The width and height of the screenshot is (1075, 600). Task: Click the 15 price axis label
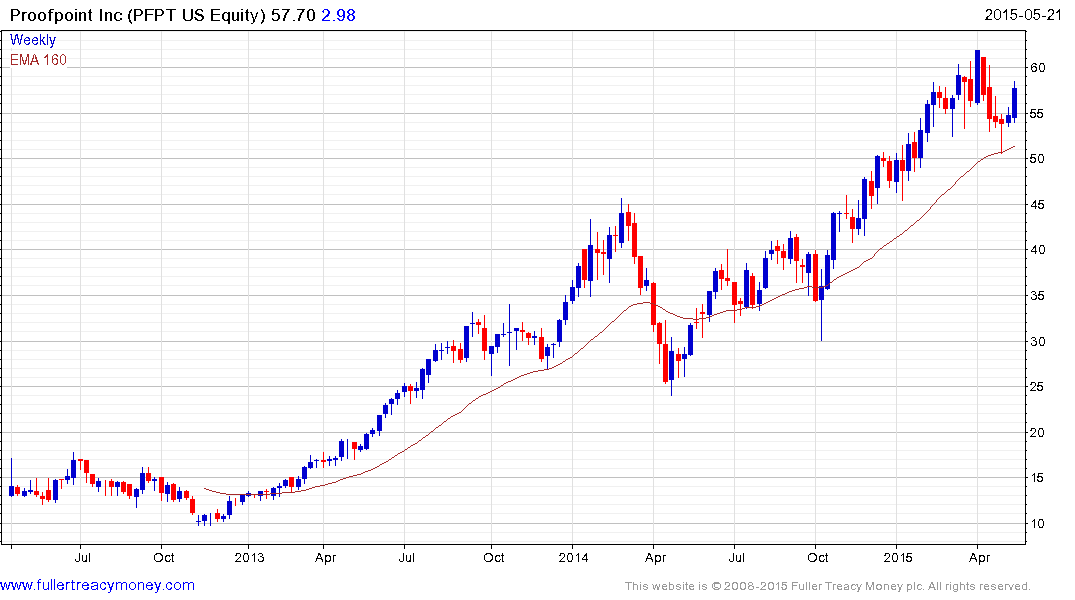coord(1037,478)
